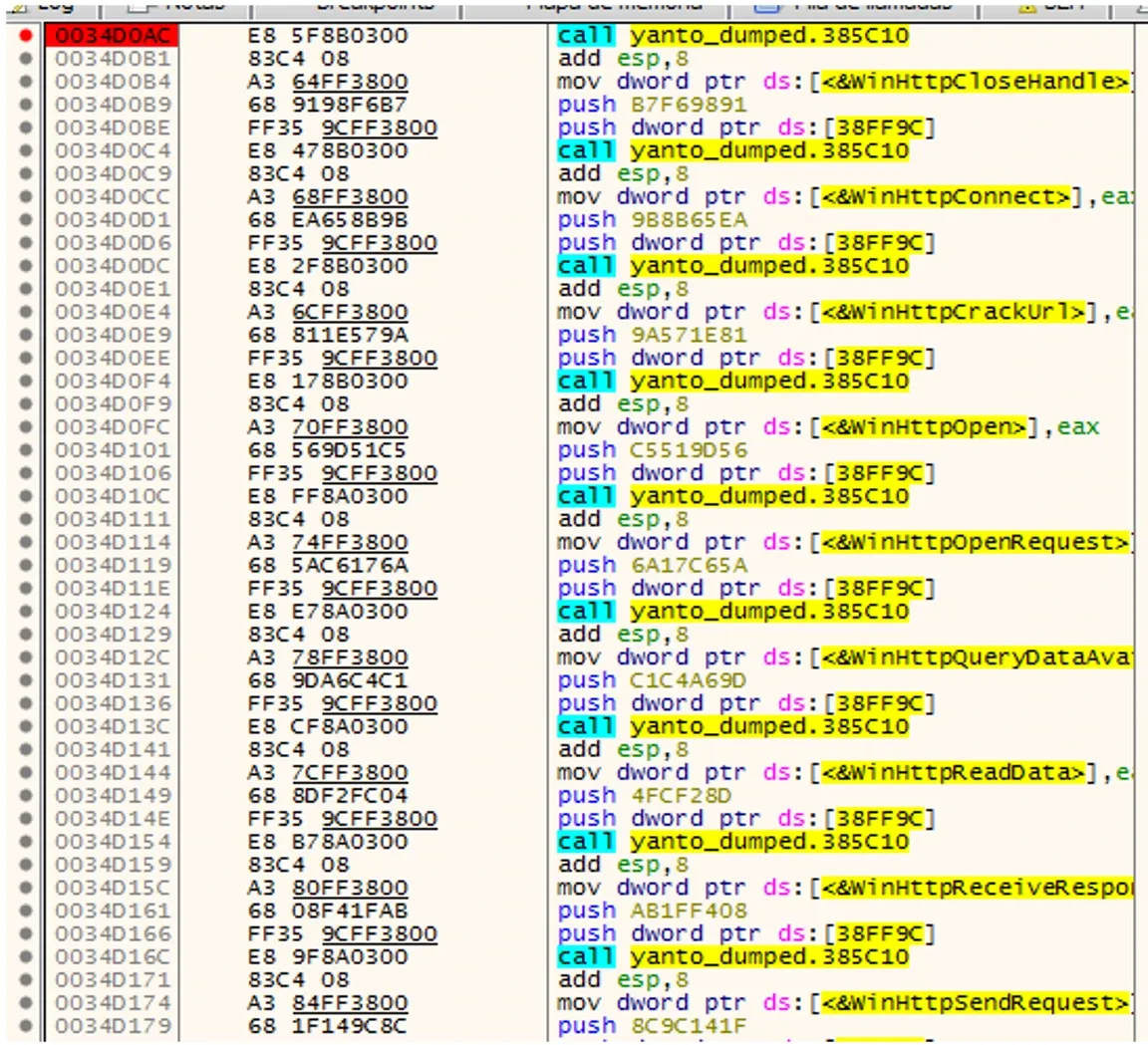Click the push dword ptr instruction at 0034D106
The width and height of the screenshot is (1148, 1045).
(x=746, y=473)
